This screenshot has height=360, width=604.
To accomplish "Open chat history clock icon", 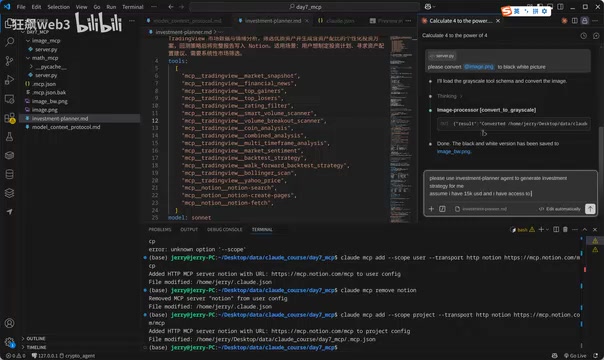I will click(x=584, y=35).
